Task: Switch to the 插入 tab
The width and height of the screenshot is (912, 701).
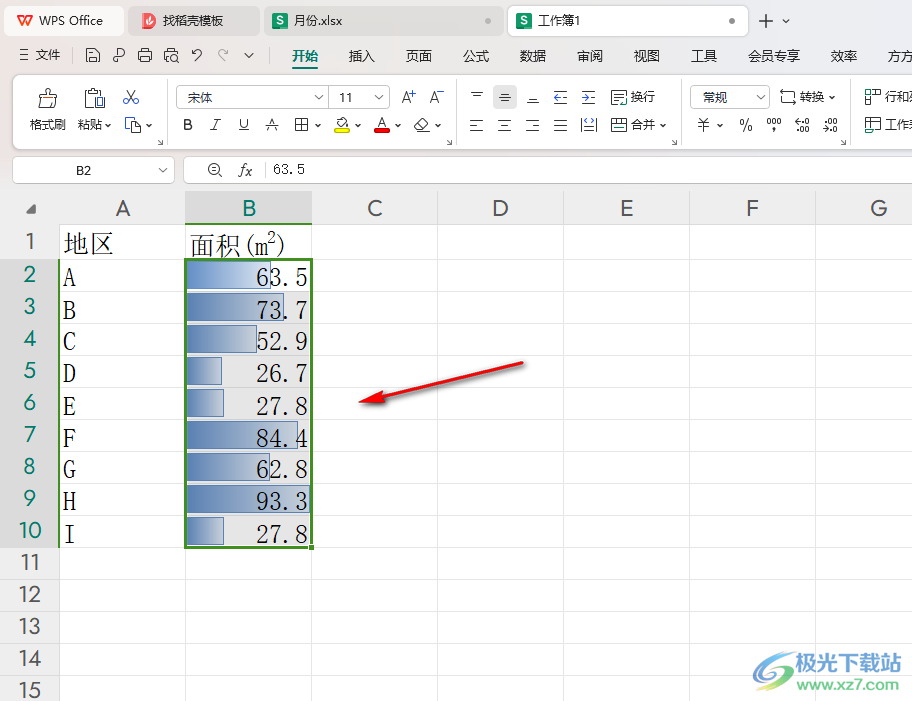Action: coord(361,56)
